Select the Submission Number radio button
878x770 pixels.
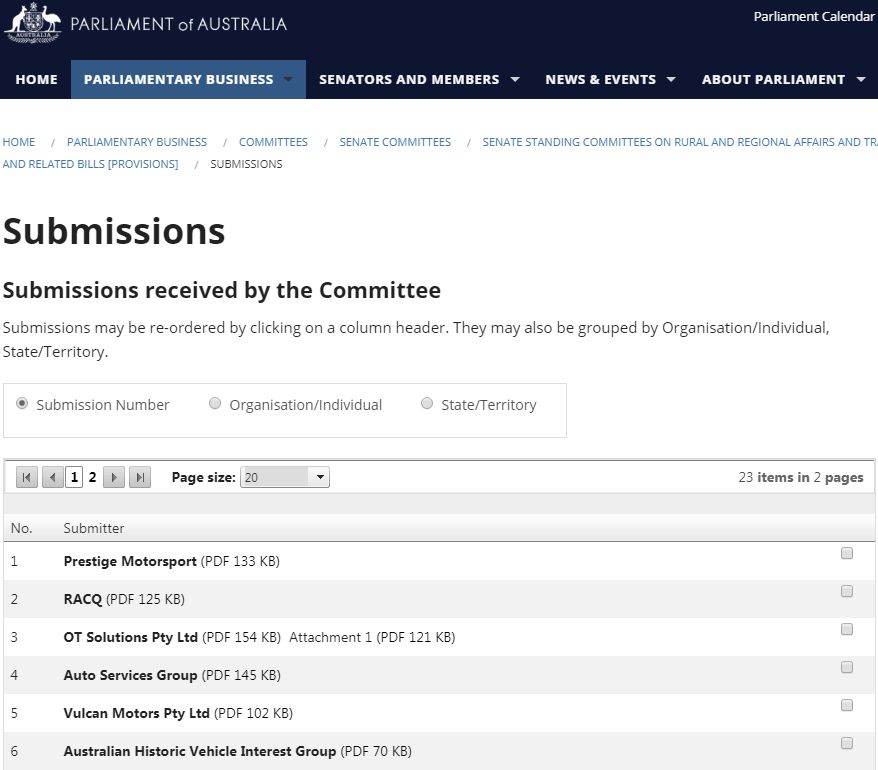click(22, 403)
